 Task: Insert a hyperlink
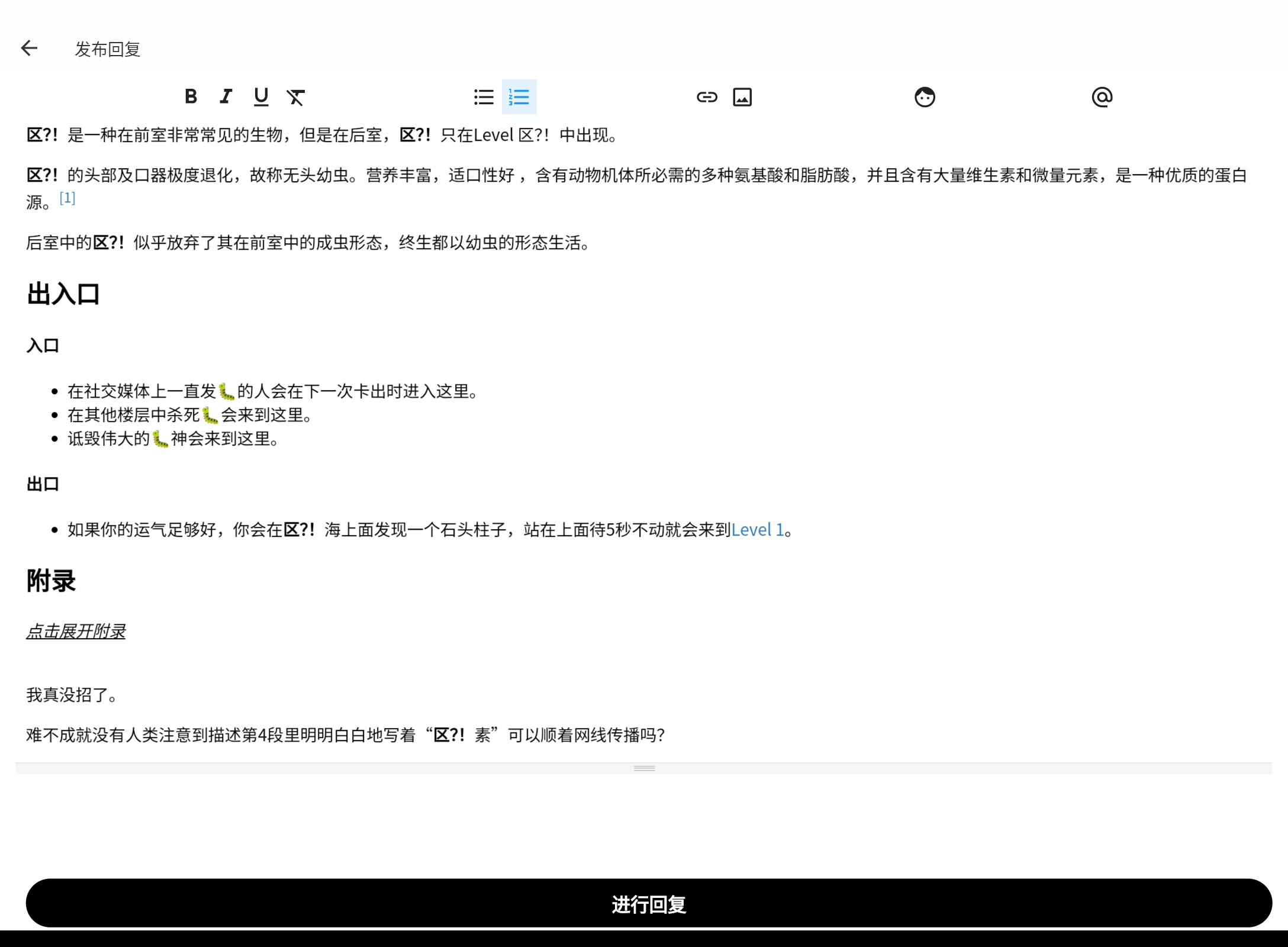point(706,96)
